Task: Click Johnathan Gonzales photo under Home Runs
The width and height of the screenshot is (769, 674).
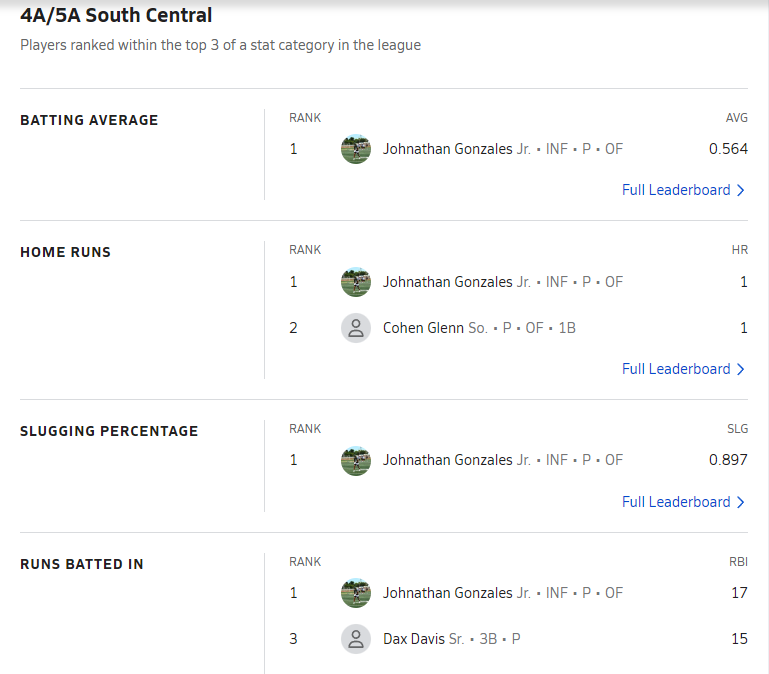Action: pos(356,282)
